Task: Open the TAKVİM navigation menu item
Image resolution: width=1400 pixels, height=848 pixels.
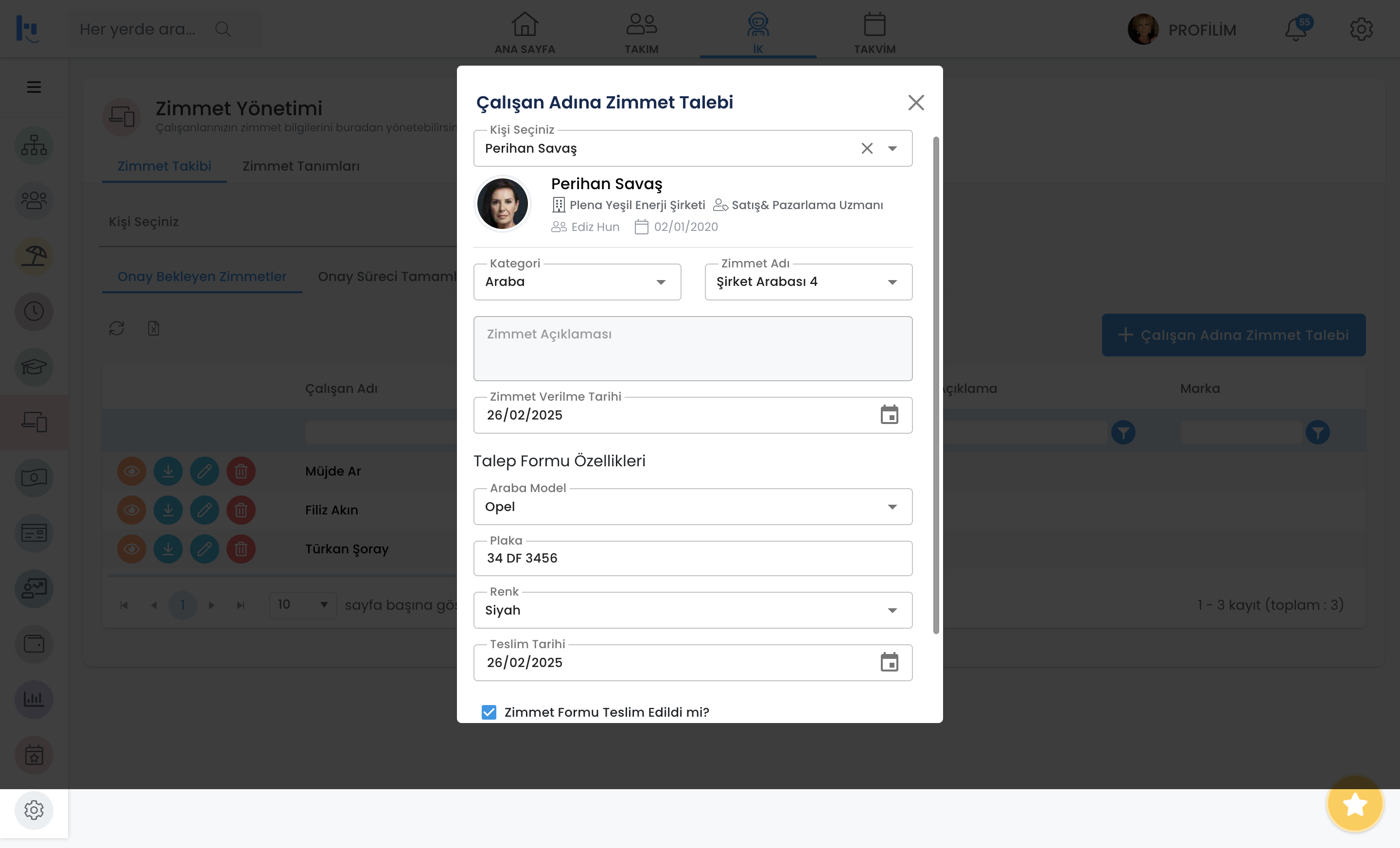Action: coord(875,33)
